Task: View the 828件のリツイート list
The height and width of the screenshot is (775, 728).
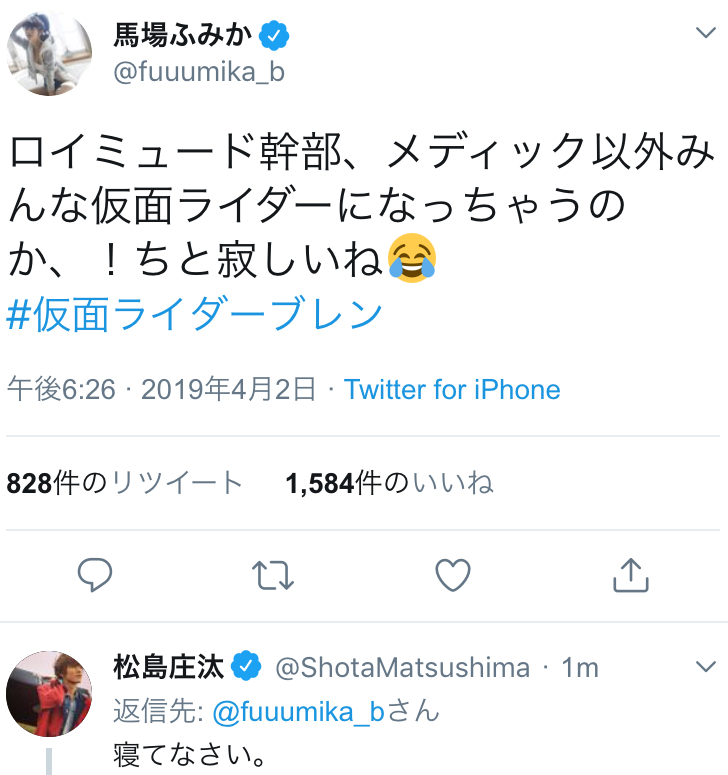Action: 125,483
